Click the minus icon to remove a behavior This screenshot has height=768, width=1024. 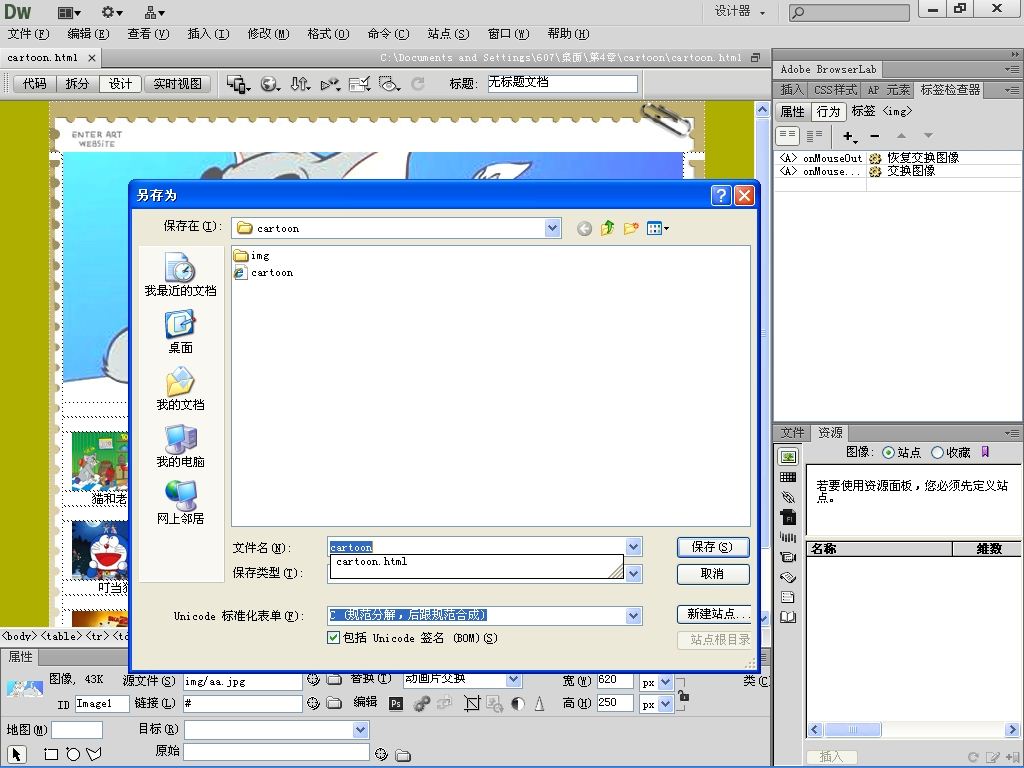(x=874, y=136)
